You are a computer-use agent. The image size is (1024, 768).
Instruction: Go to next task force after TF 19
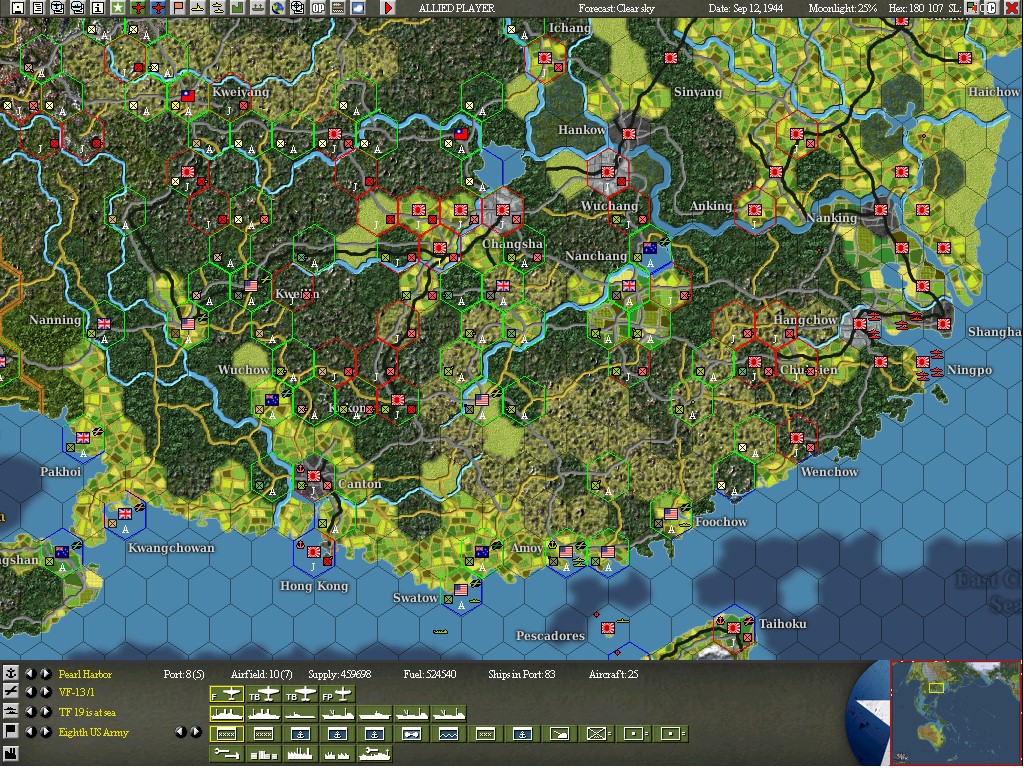tap(46, 712)
